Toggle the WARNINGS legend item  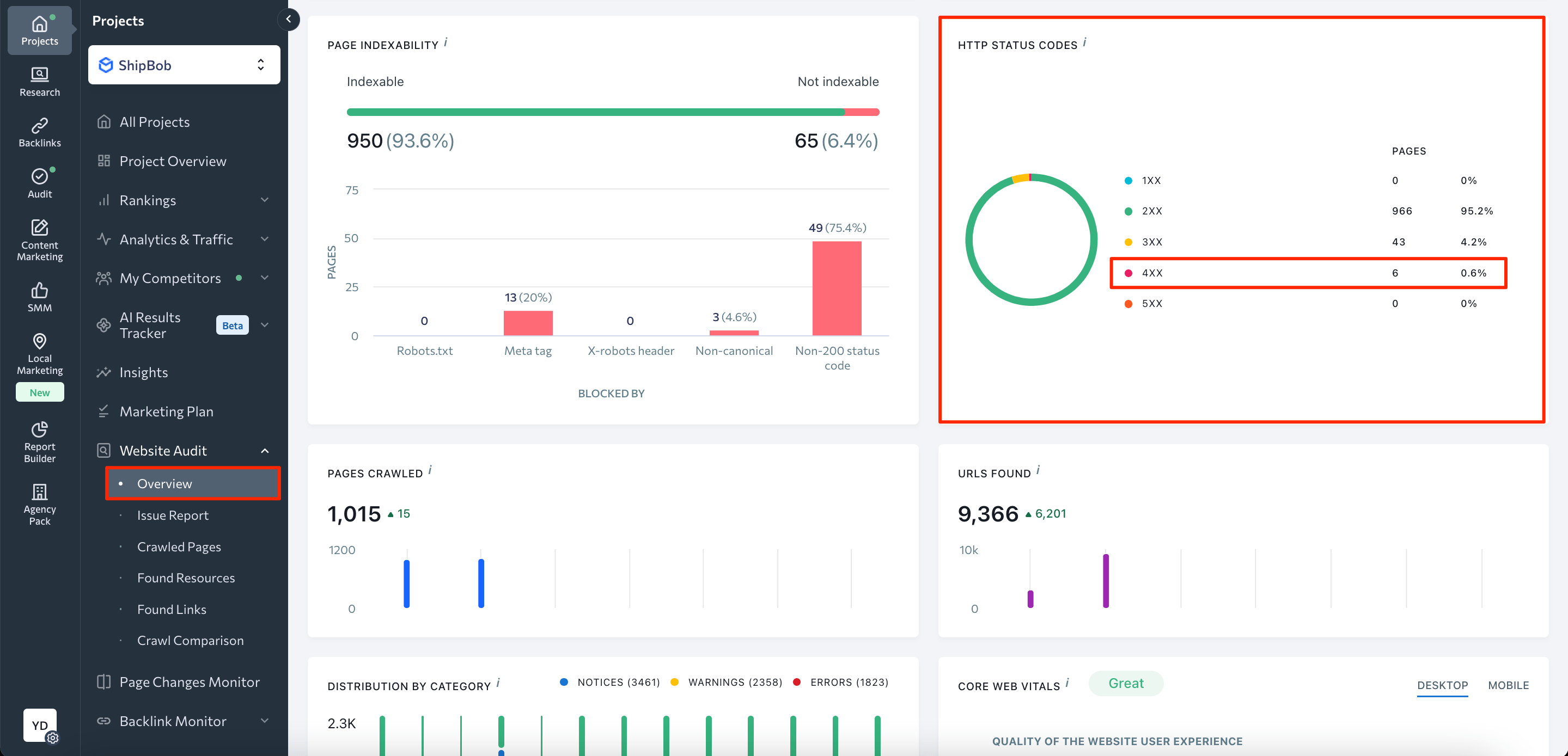[726, 683]
